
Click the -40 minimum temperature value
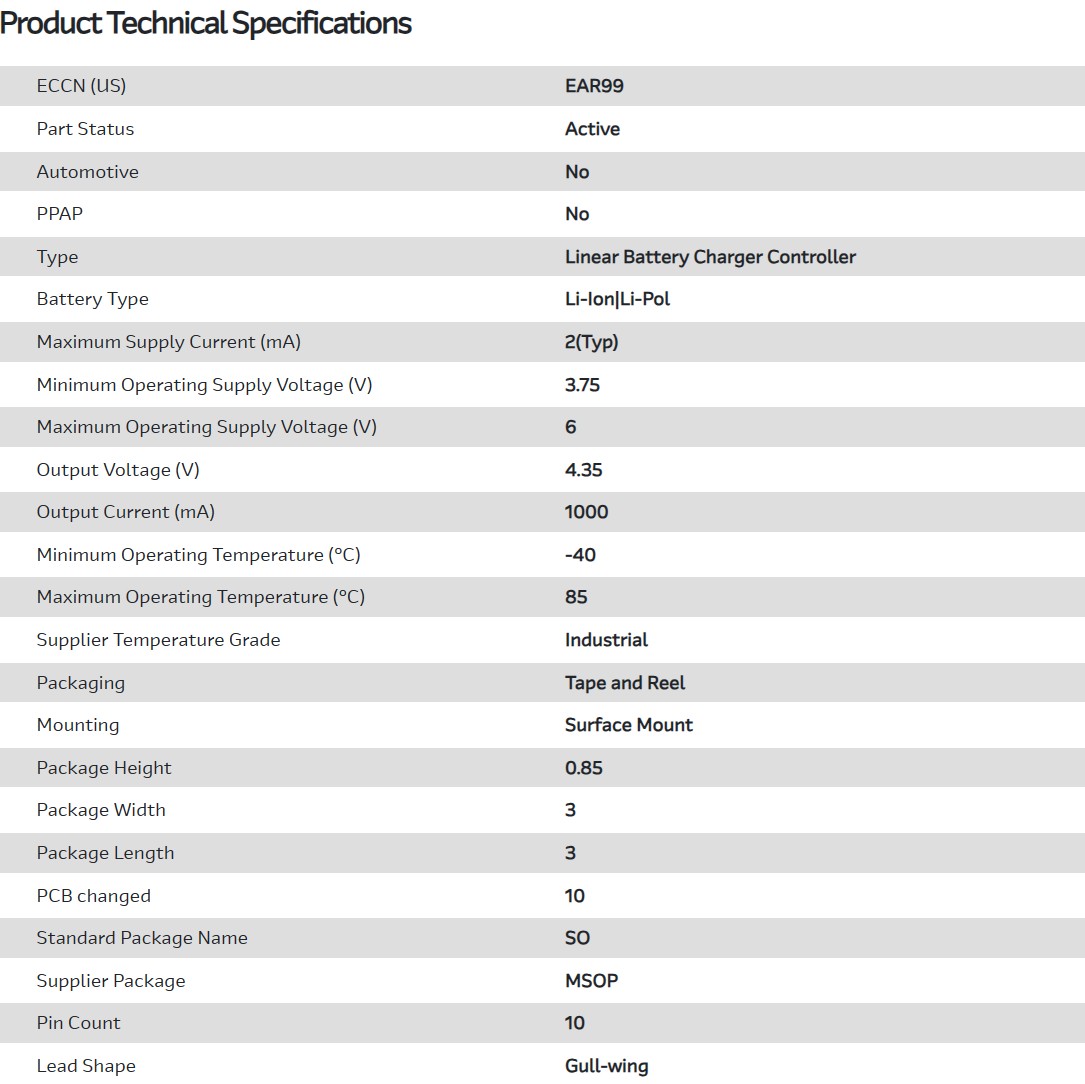[x=580, y=555]
